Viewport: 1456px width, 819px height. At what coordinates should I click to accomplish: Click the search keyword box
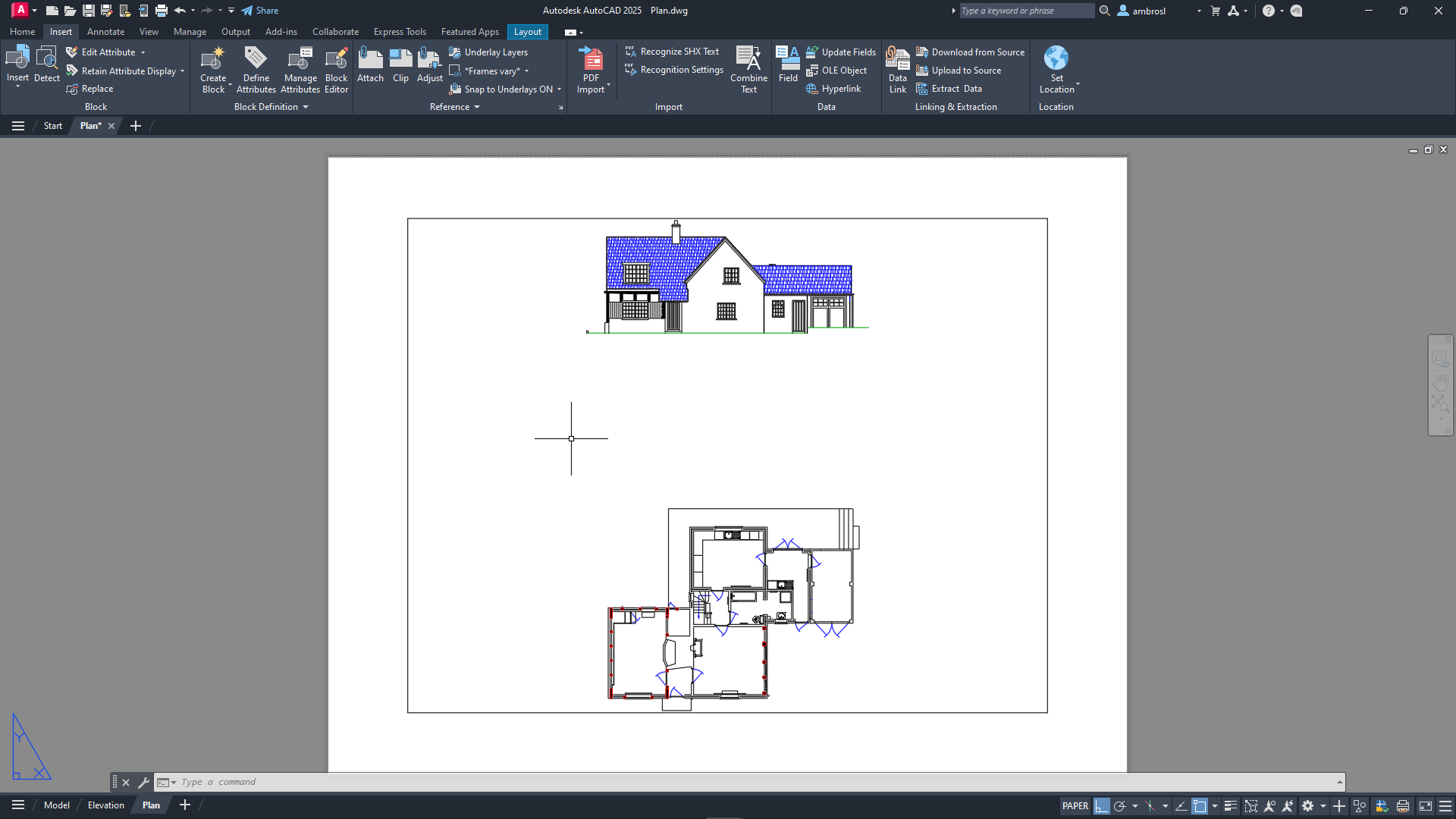pyautogui.click(x=1025, y=11)
